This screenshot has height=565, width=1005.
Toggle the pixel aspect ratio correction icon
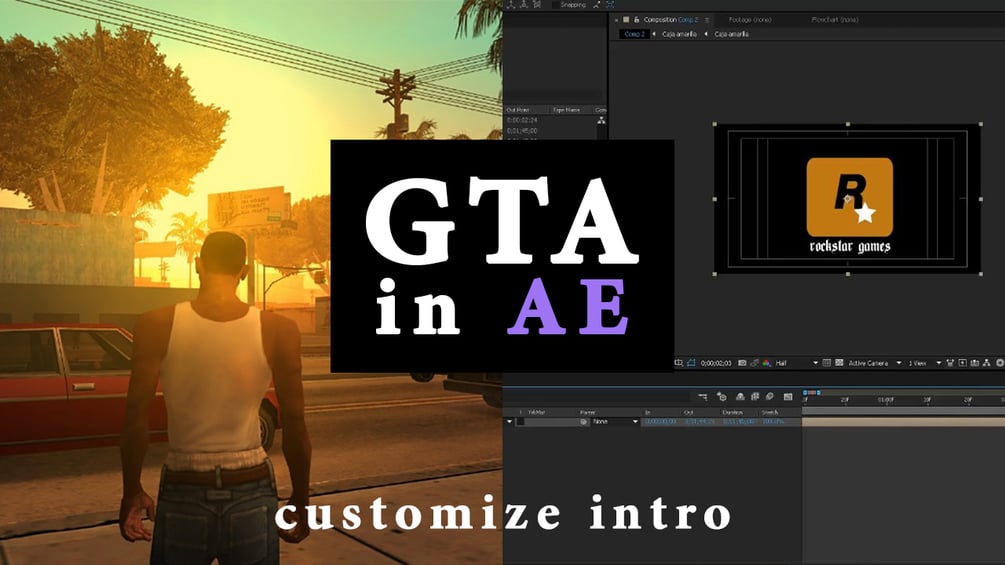[839, 363]
